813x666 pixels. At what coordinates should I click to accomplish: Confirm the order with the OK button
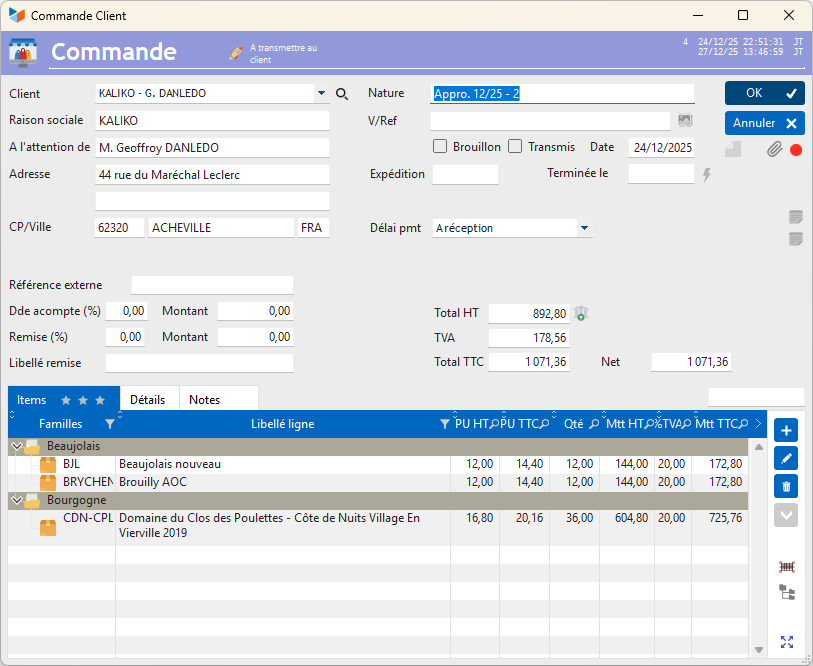tap(764, 93)
